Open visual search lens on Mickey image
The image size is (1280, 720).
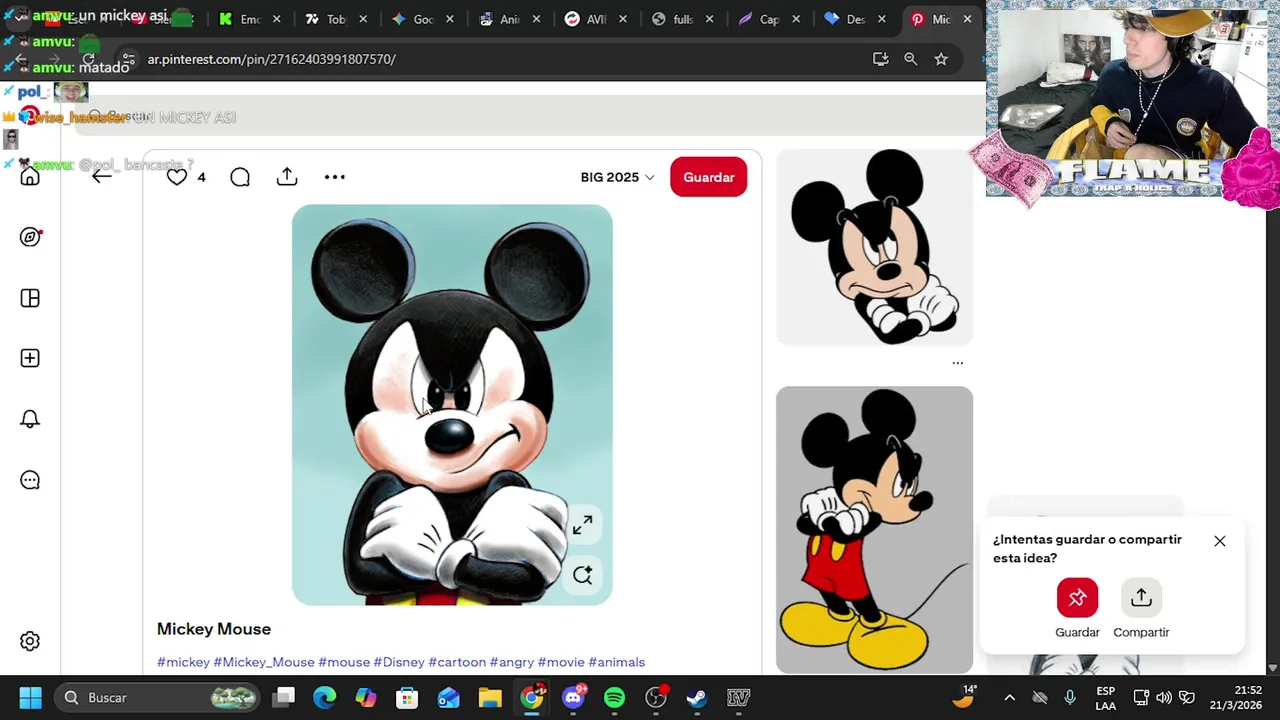pos(583,575)
